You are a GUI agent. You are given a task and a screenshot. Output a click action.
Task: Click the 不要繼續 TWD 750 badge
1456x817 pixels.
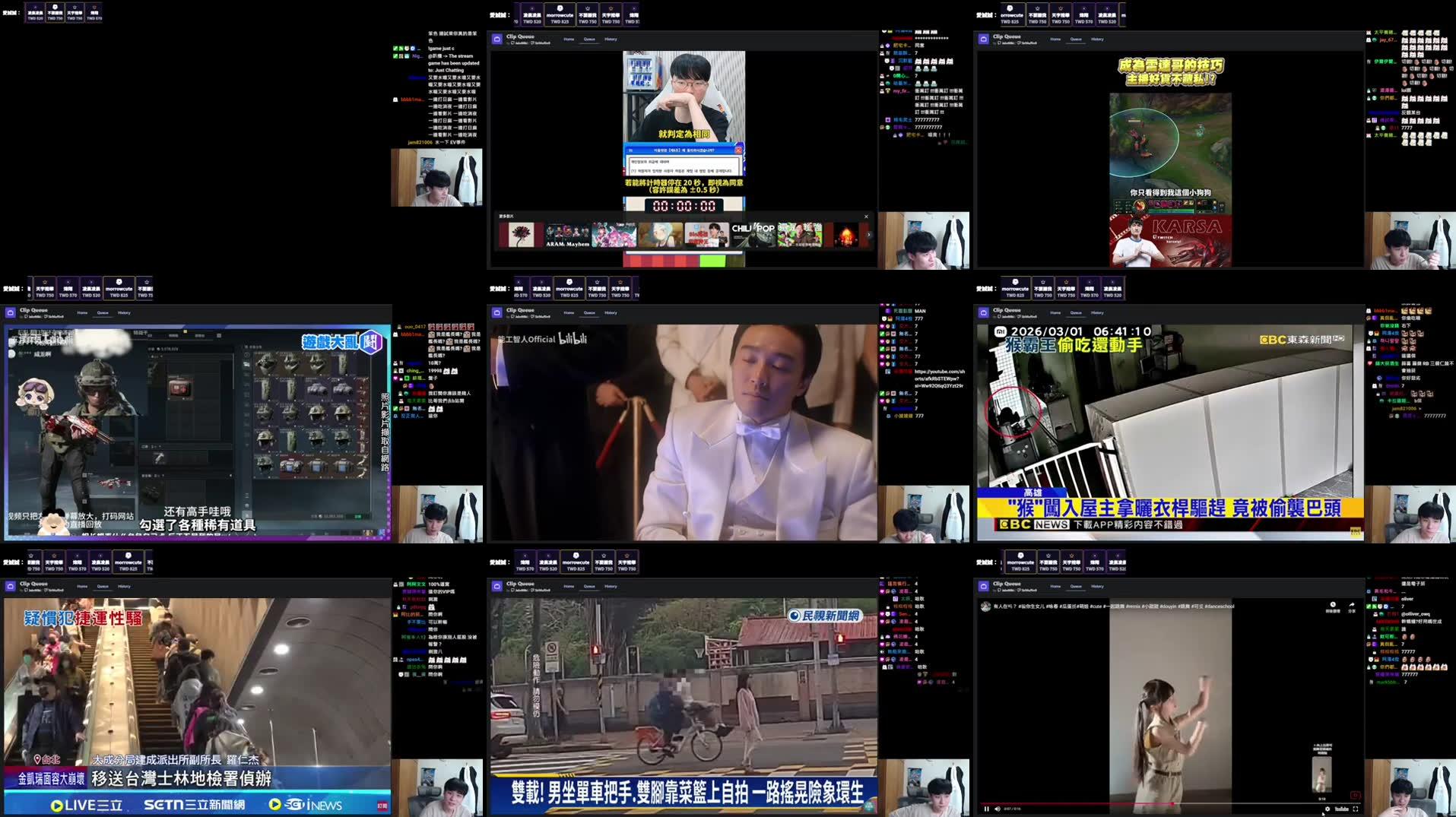[1048, 563]
